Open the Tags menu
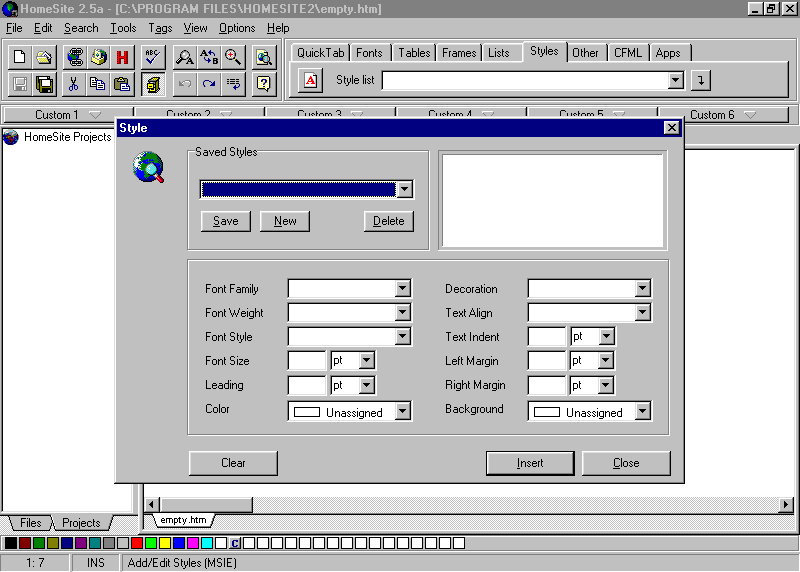 (x=160, y=28)
